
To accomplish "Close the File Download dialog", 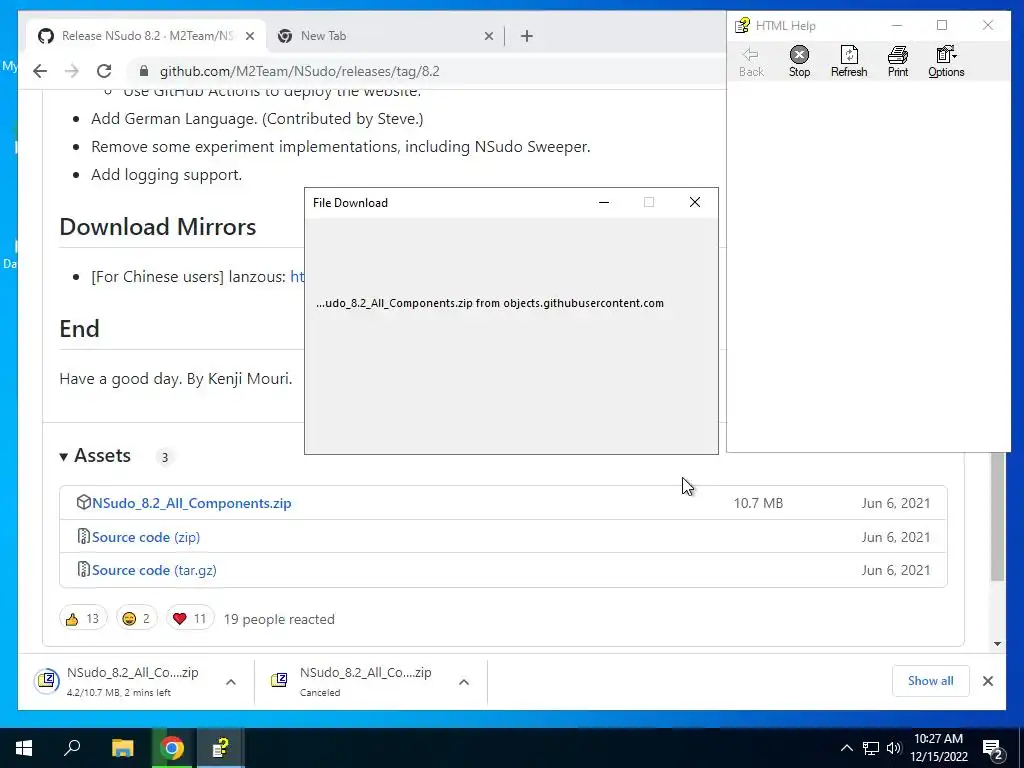I will pos(695,202).
